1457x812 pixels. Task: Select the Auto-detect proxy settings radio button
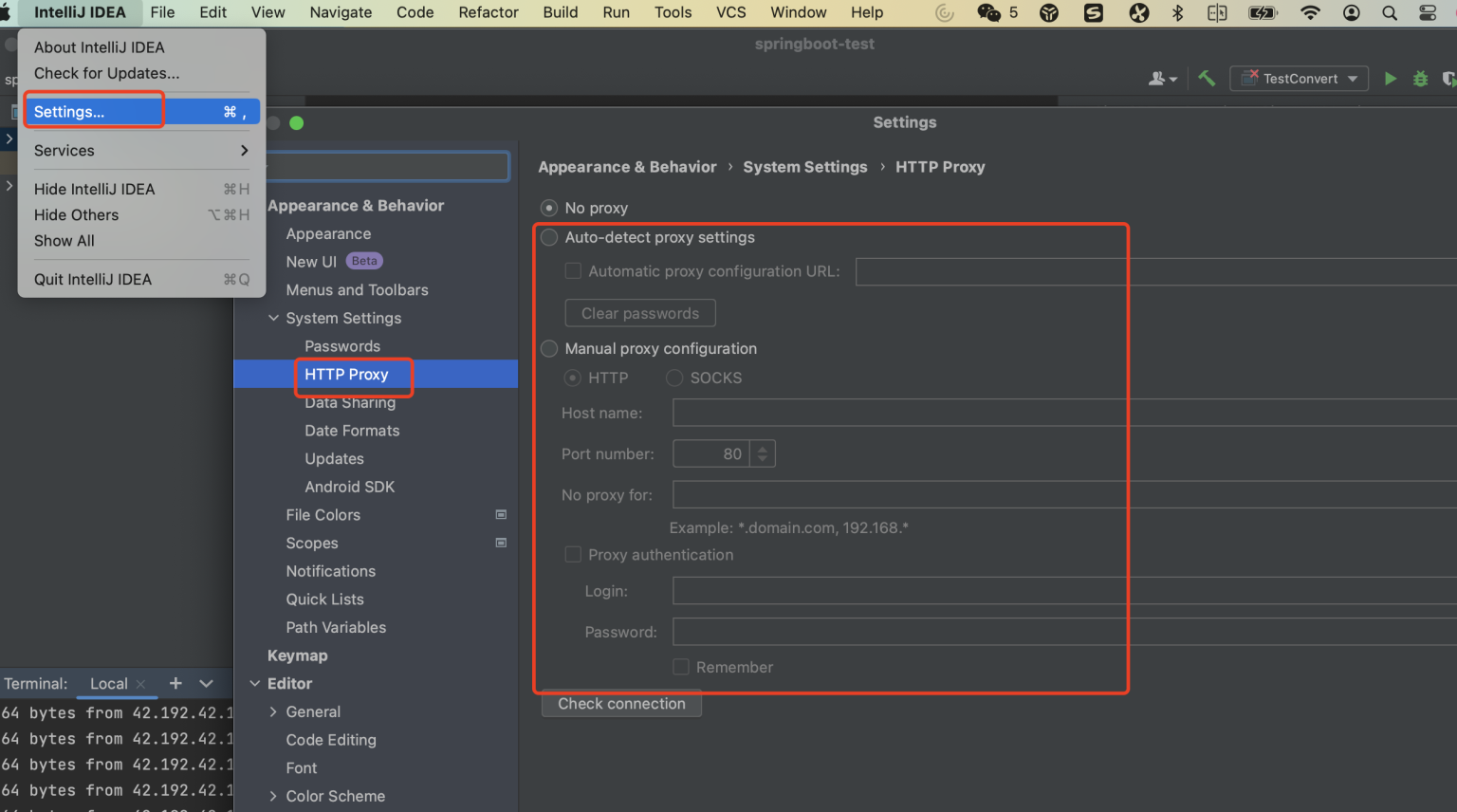tap(549, 237)
